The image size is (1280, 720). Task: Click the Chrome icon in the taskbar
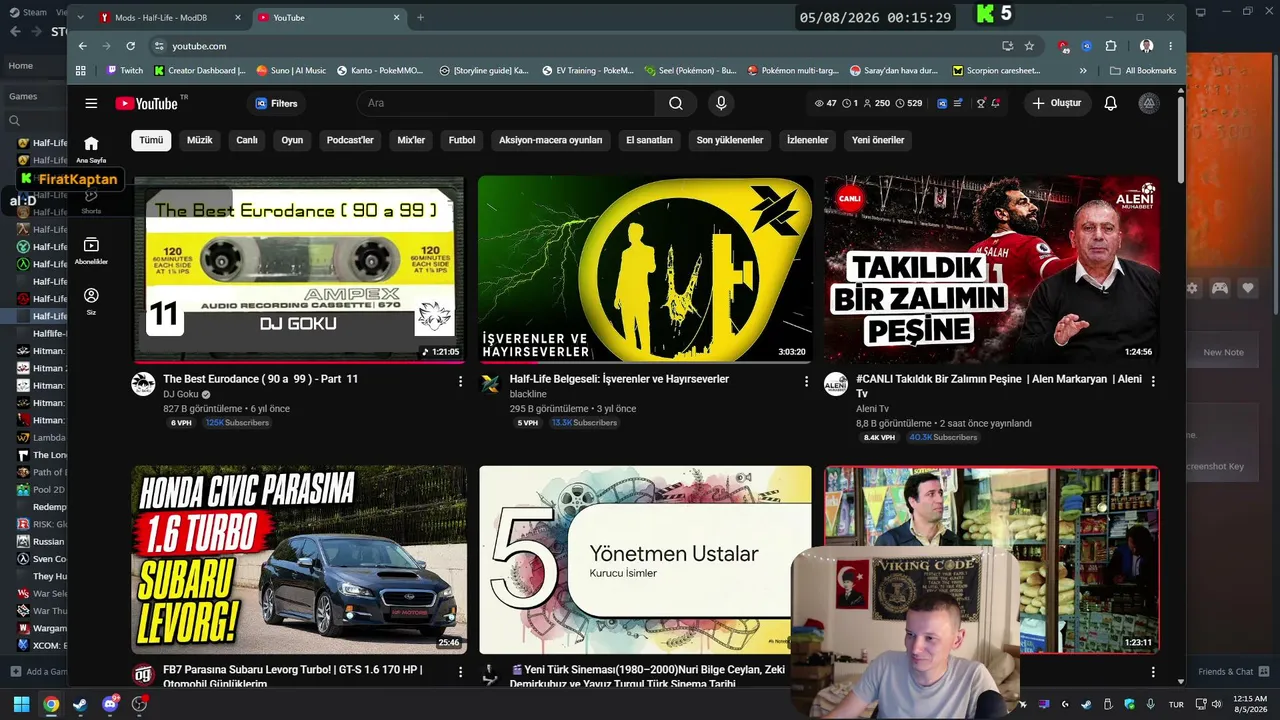click(x=51, y=704)
